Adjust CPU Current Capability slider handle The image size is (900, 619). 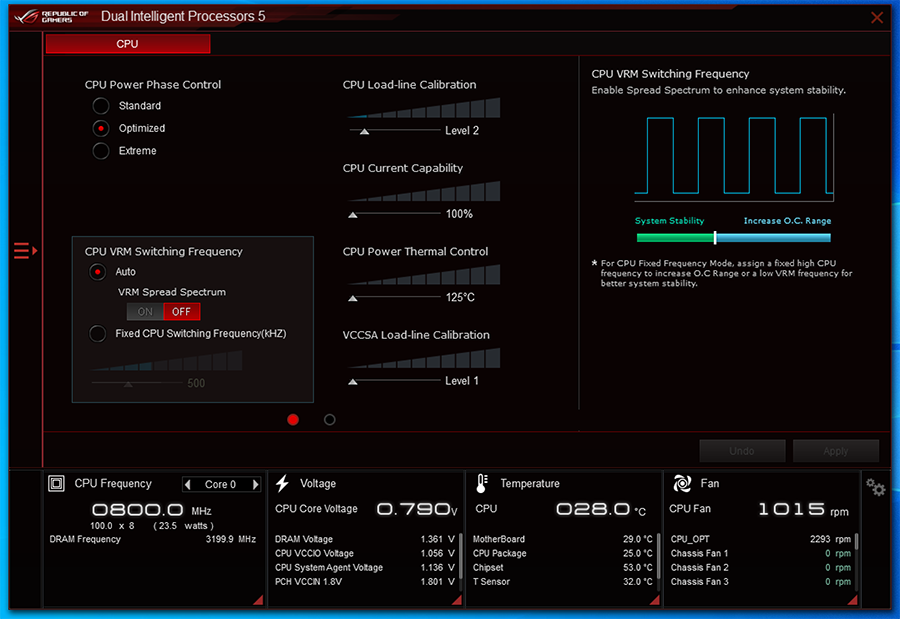click(x=353, y=215)
